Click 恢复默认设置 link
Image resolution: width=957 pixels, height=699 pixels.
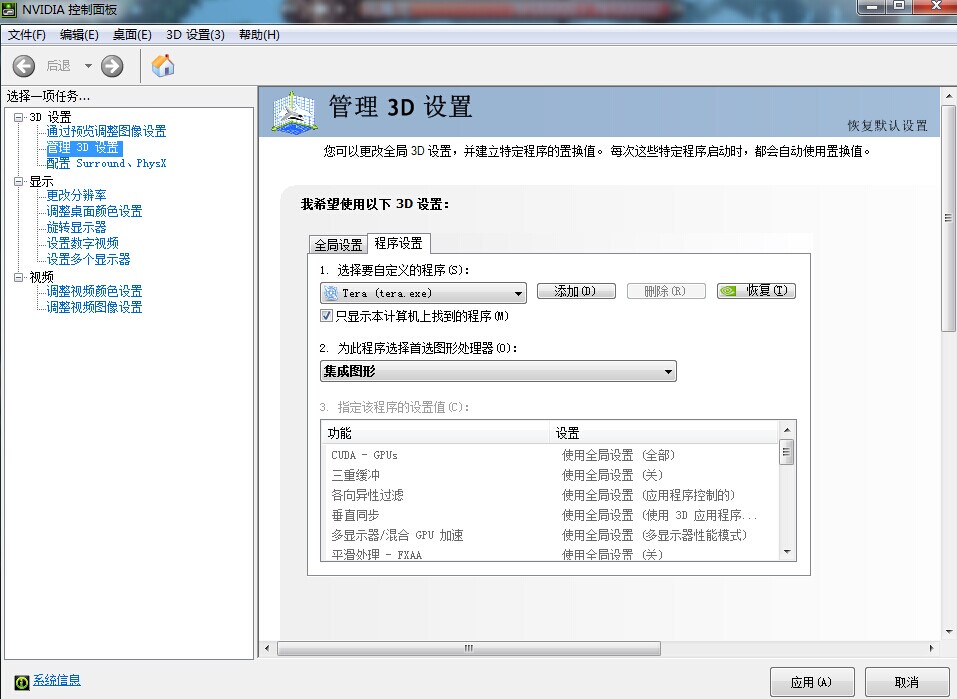pyautogui.click(x=887, y=126)
